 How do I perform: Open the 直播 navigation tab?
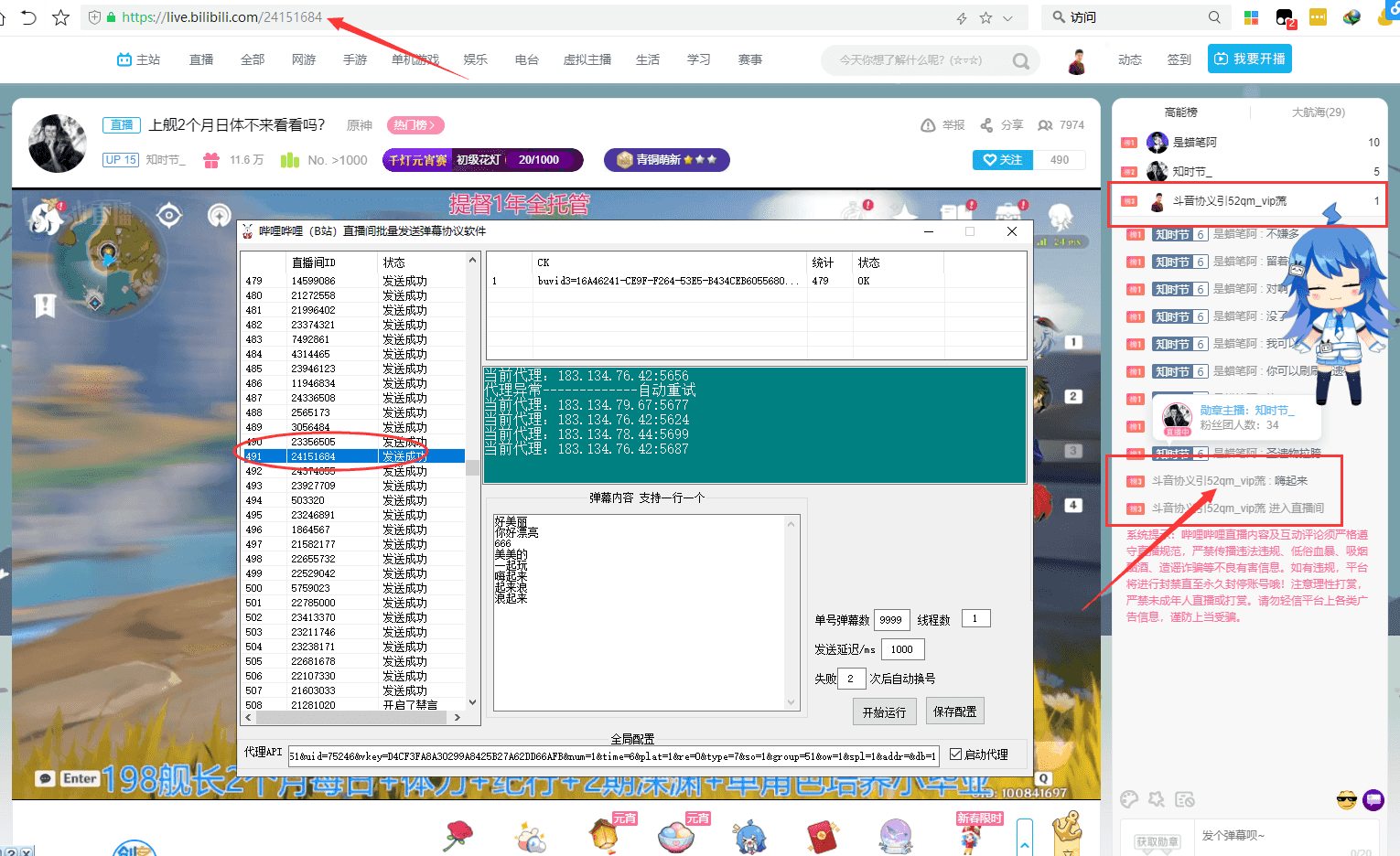click(201, 59)
